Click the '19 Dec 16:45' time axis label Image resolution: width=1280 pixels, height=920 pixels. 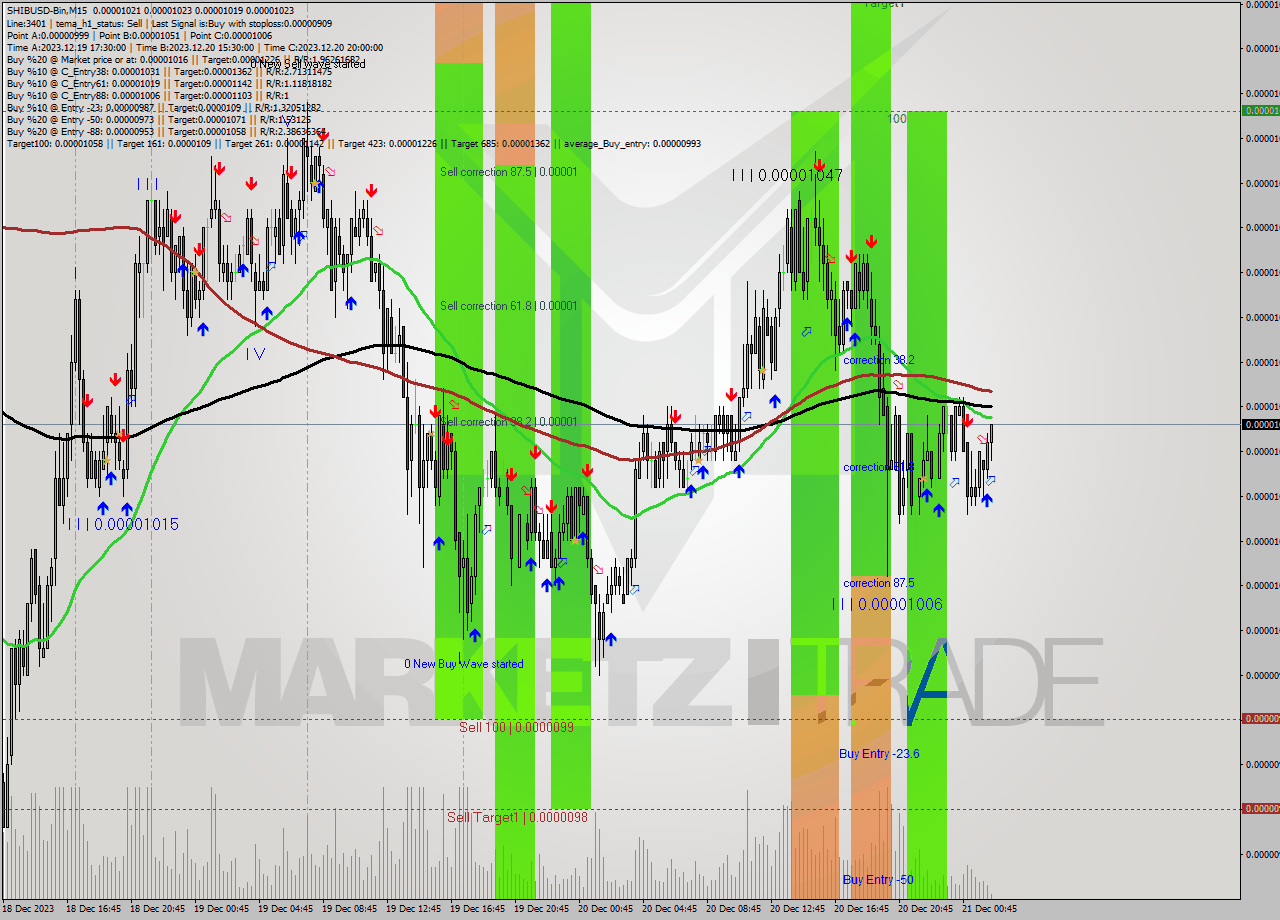477,909
